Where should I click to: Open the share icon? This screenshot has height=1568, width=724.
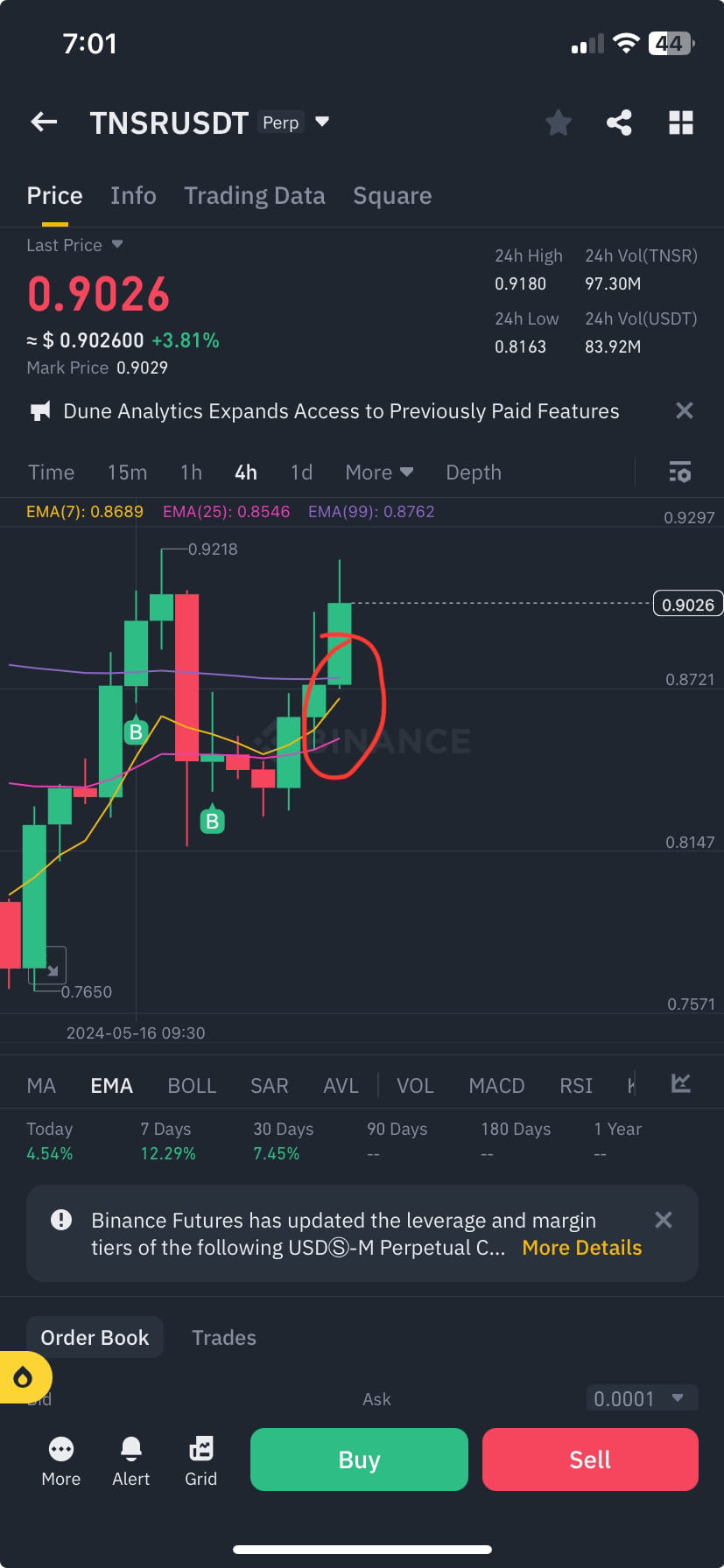[619, 122]
